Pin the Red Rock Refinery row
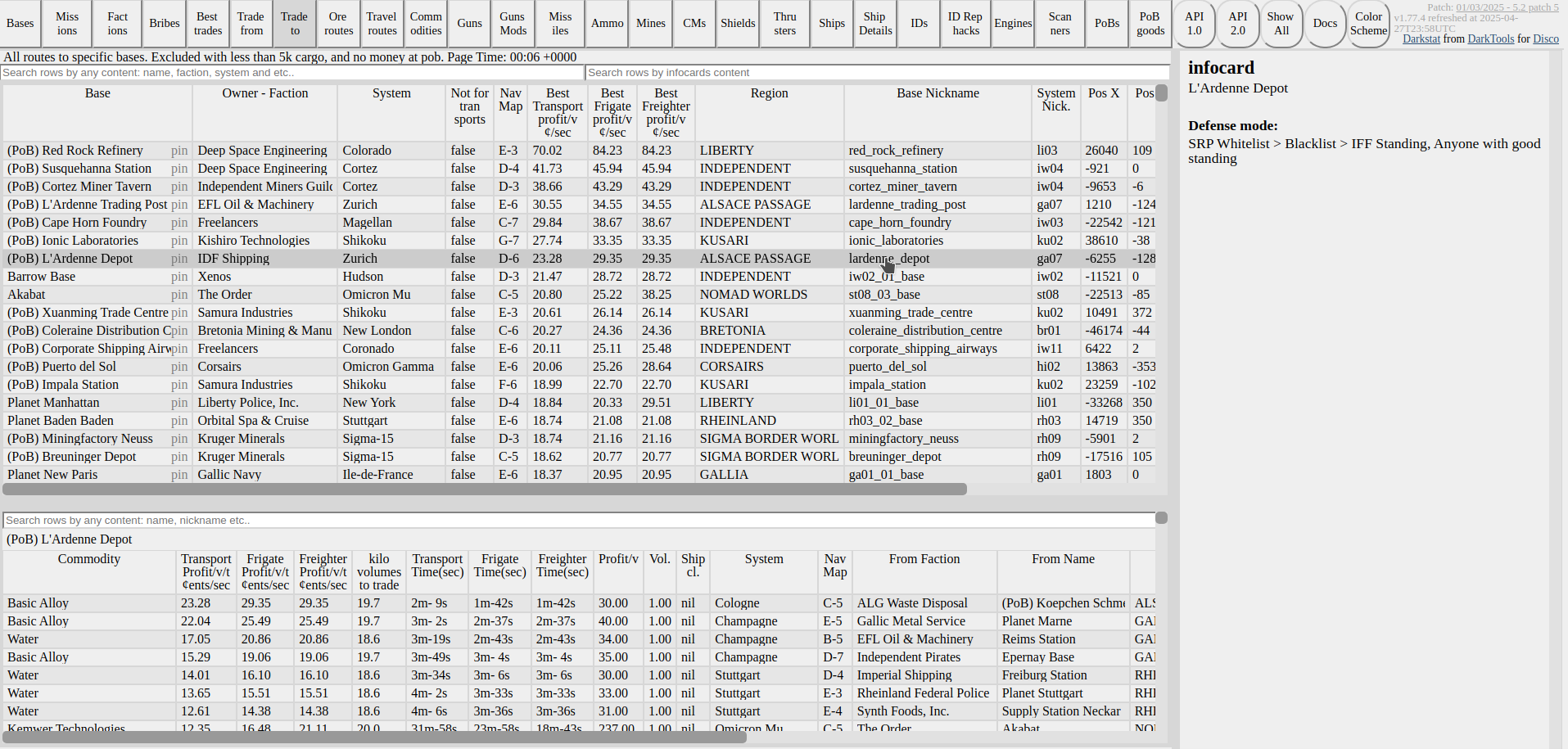This screenshot has width=1568, height=749. pos(179,151)
